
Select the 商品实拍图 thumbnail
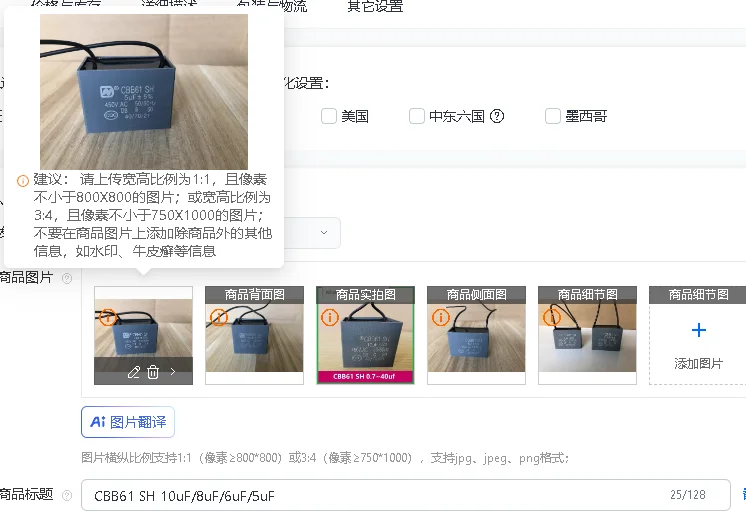(x=365, y=335)
